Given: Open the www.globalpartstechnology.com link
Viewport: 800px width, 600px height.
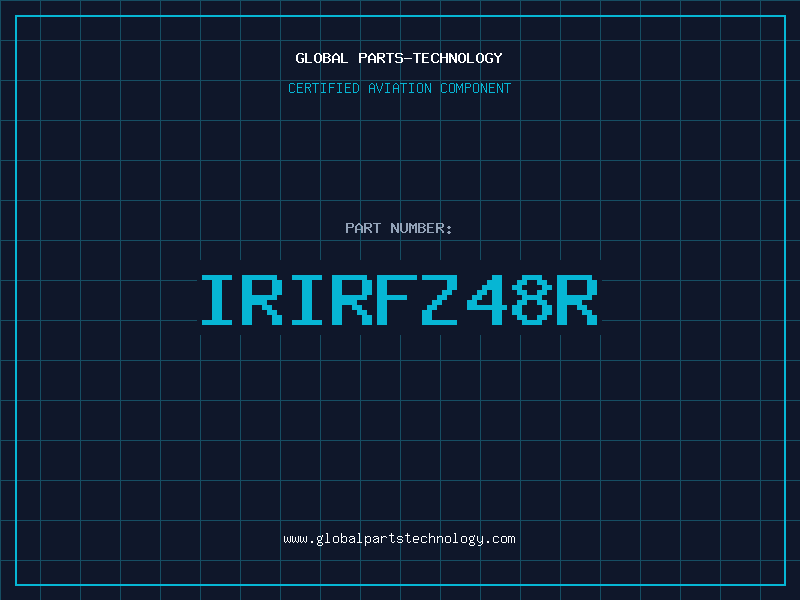Looking at the screenshot, I should pyautogui.click(x=399, y=539).
